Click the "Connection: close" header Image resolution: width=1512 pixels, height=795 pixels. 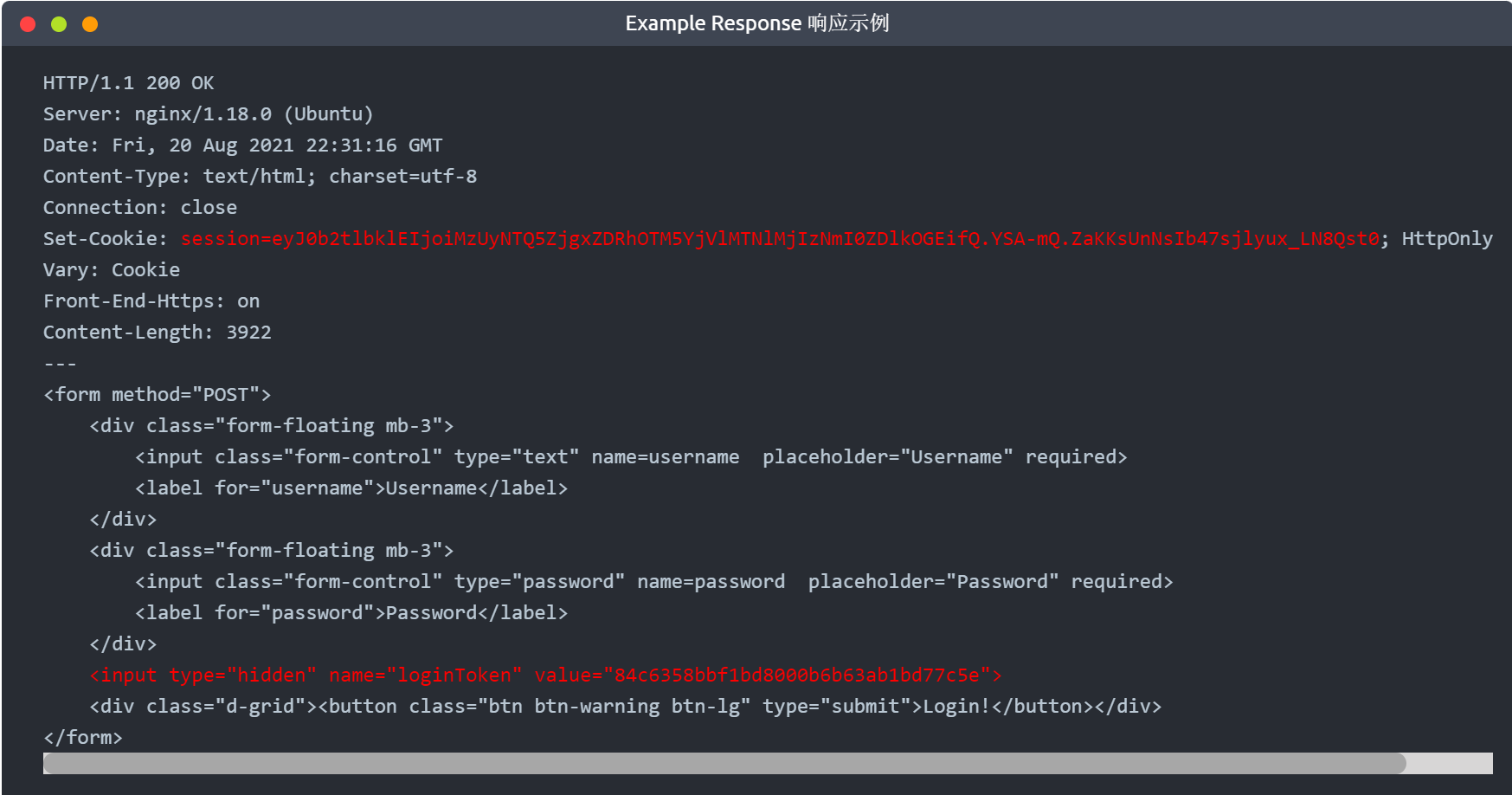[139, 208]
